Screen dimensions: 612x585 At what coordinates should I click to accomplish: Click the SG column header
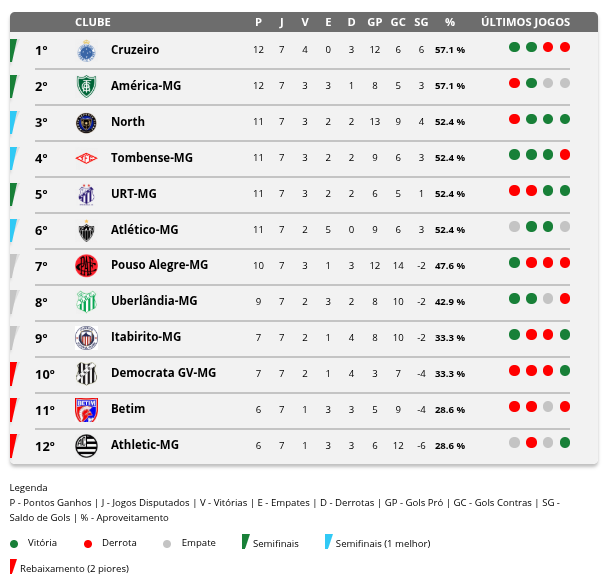(x=421, y=22)
